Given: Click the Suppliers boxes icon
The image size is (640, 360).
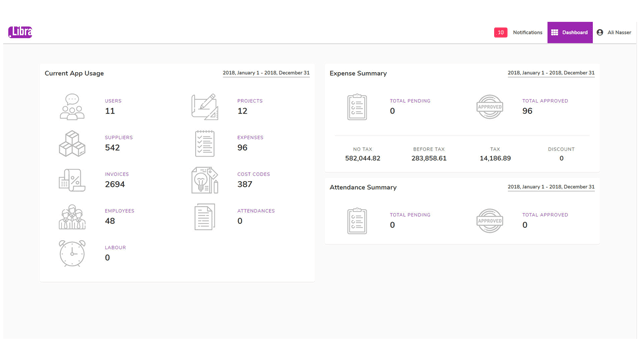Looking at the screenshot, I should pos(72,144).
